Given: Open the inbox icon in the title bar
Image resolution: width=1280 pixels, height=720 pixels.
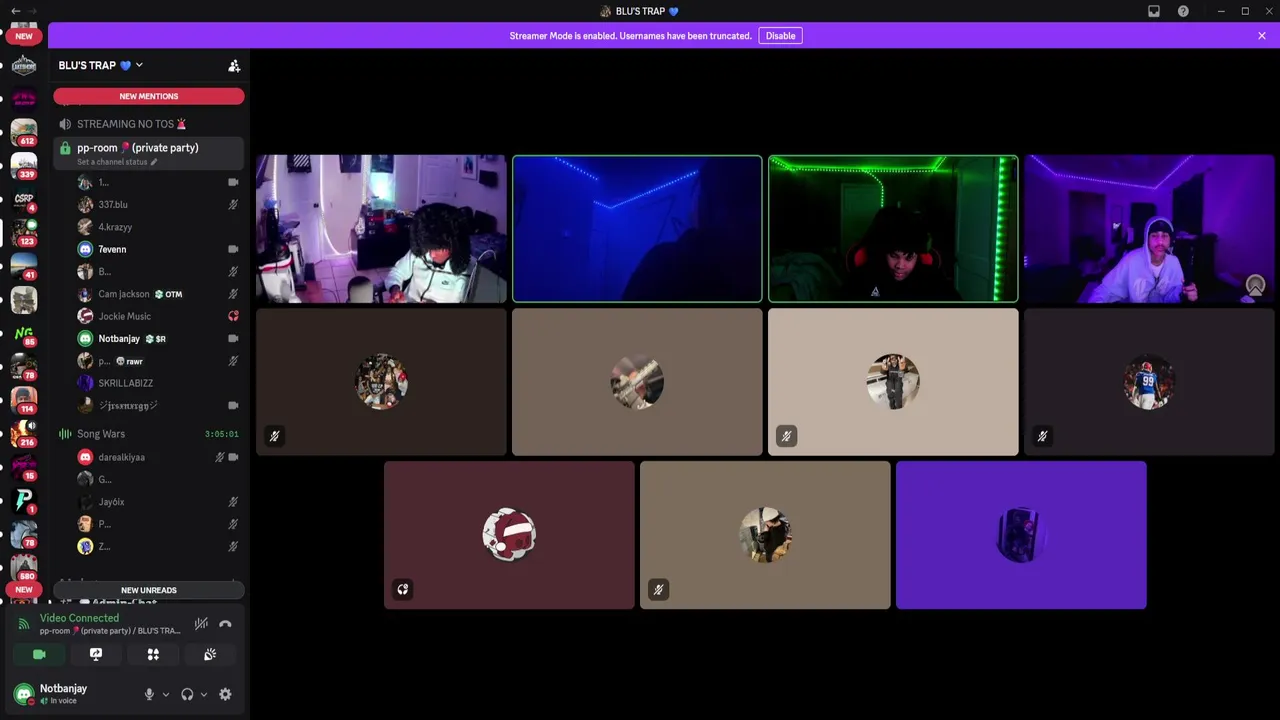Looking at the screenshot, I should click(1154, 11).
